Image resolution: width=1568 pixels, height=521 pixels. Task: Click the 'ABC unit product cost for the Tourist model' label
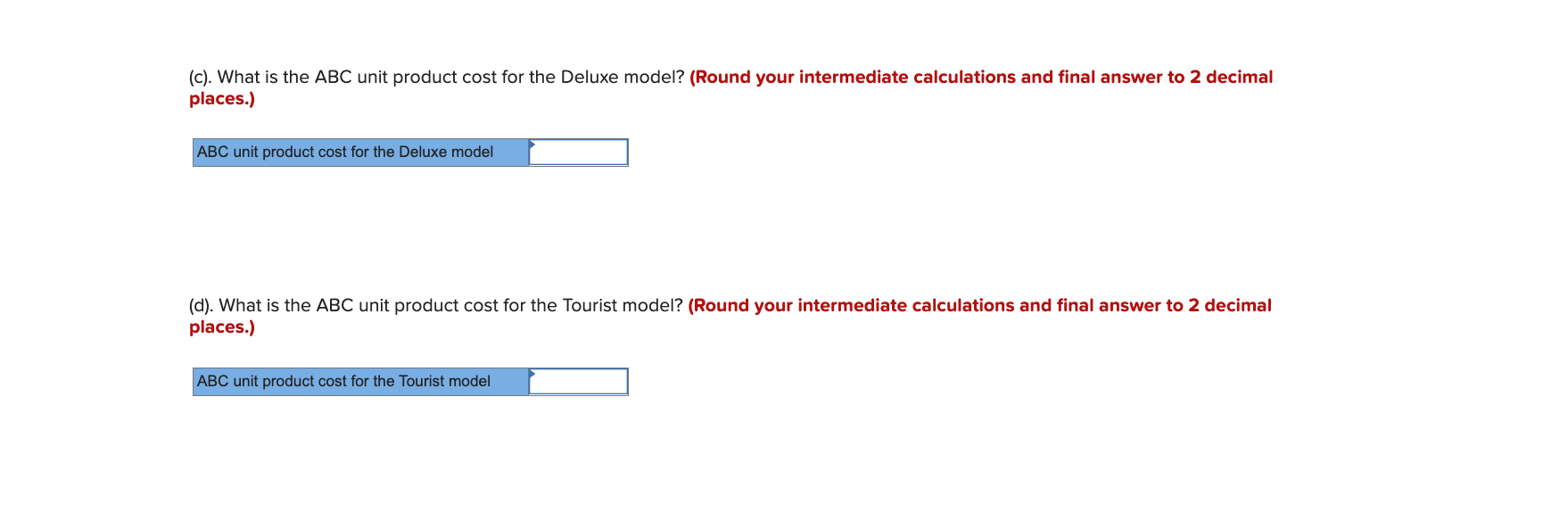point(343,381)
